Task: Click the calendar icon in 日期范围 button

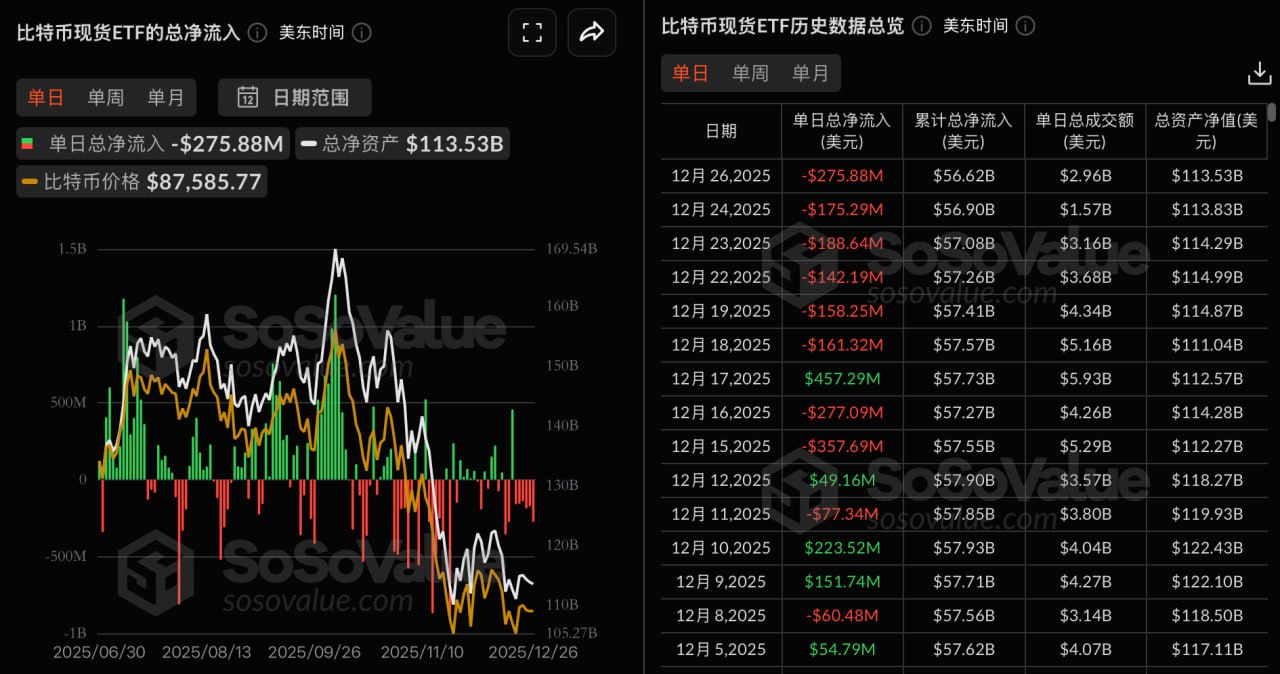Action: pos(247,97)
